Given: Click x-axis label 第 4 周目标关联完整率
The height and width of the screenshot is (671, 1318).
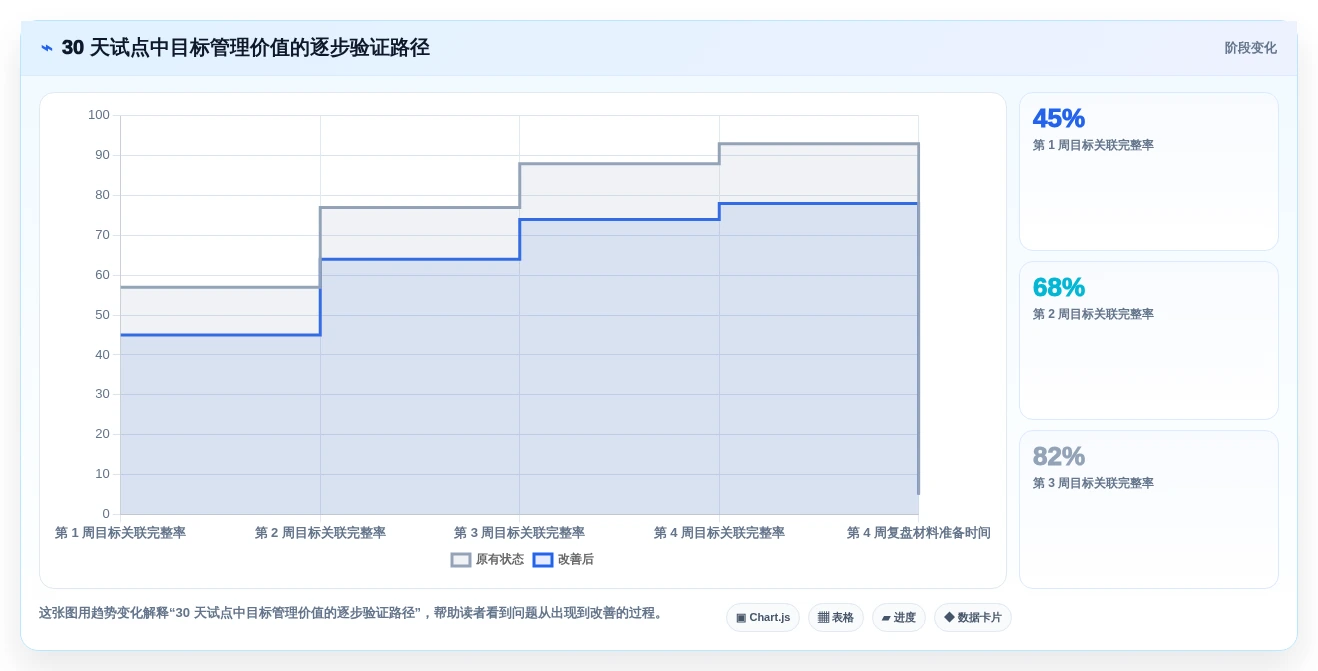Looking at the screenshot, I should point(719,533).
